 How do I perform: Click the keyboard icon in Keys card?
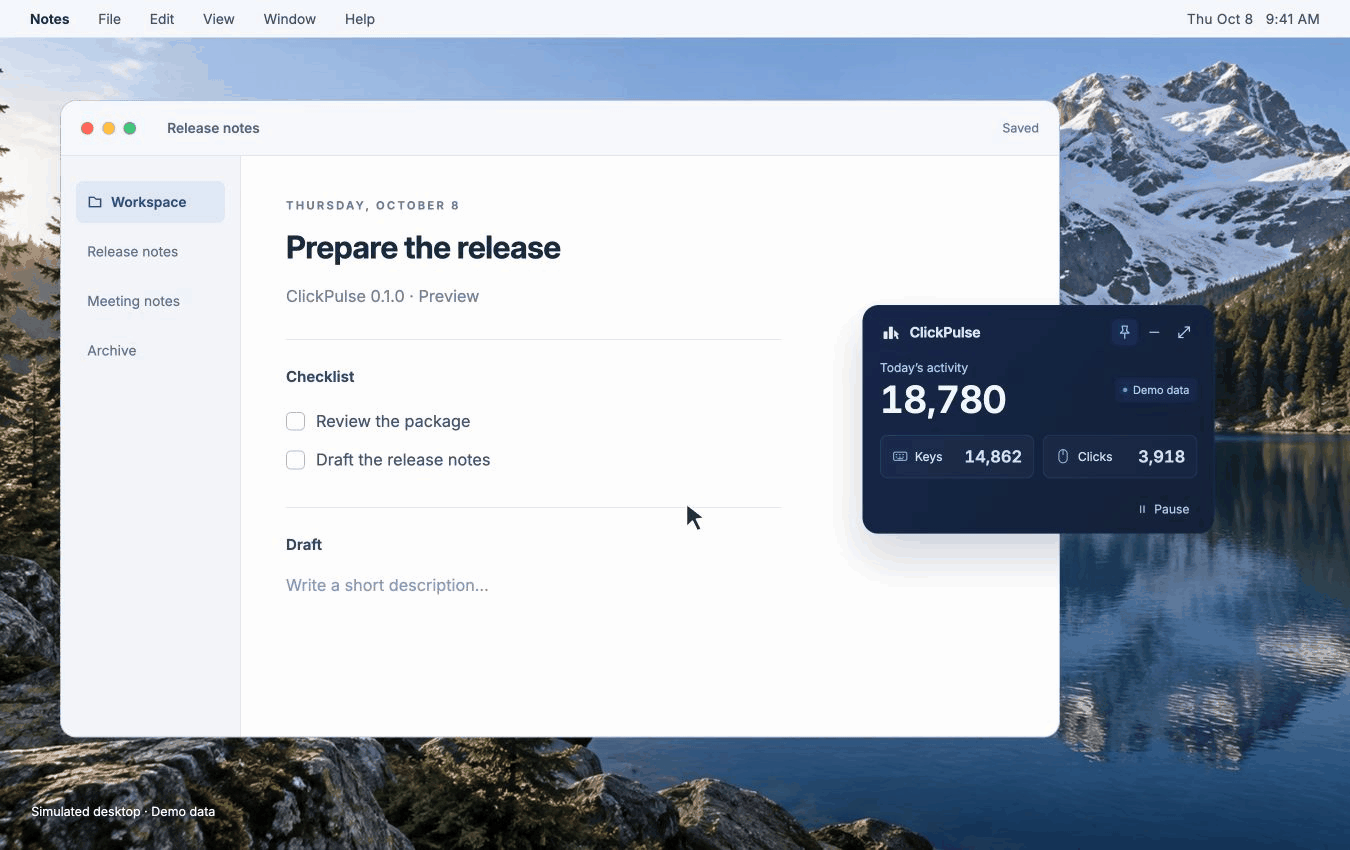tap(900, 457)
